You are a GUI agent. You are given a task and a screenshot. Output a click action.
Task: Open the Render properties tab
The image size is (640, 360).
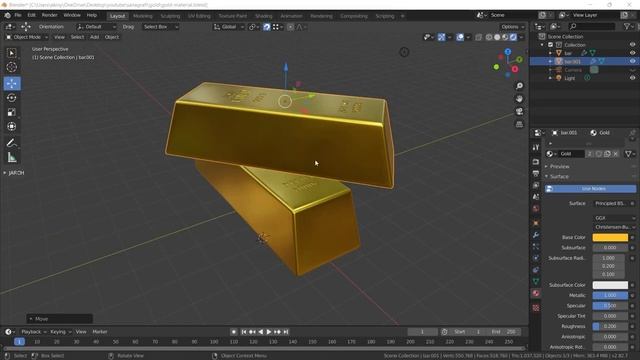[x=536, y=162]
